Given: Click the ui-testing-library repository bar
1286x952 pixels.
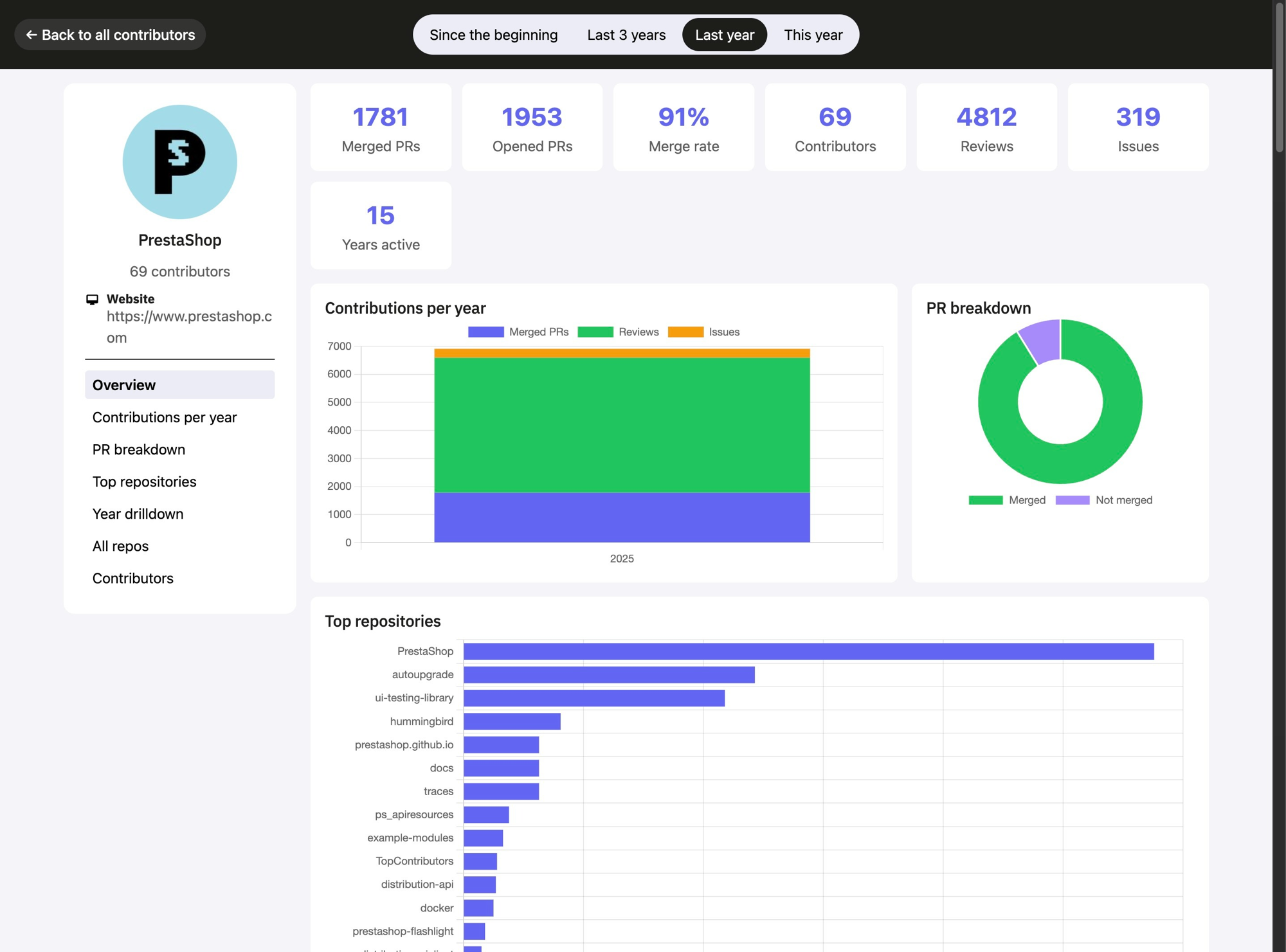Looking at the screenshot, I should [x=594, y=698].
